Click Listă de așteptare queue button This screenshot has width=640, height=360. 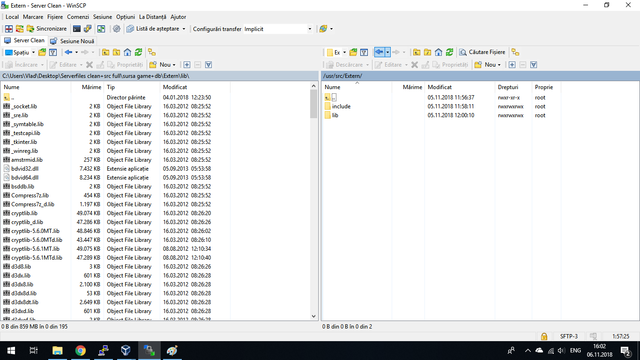pos(153,29)
